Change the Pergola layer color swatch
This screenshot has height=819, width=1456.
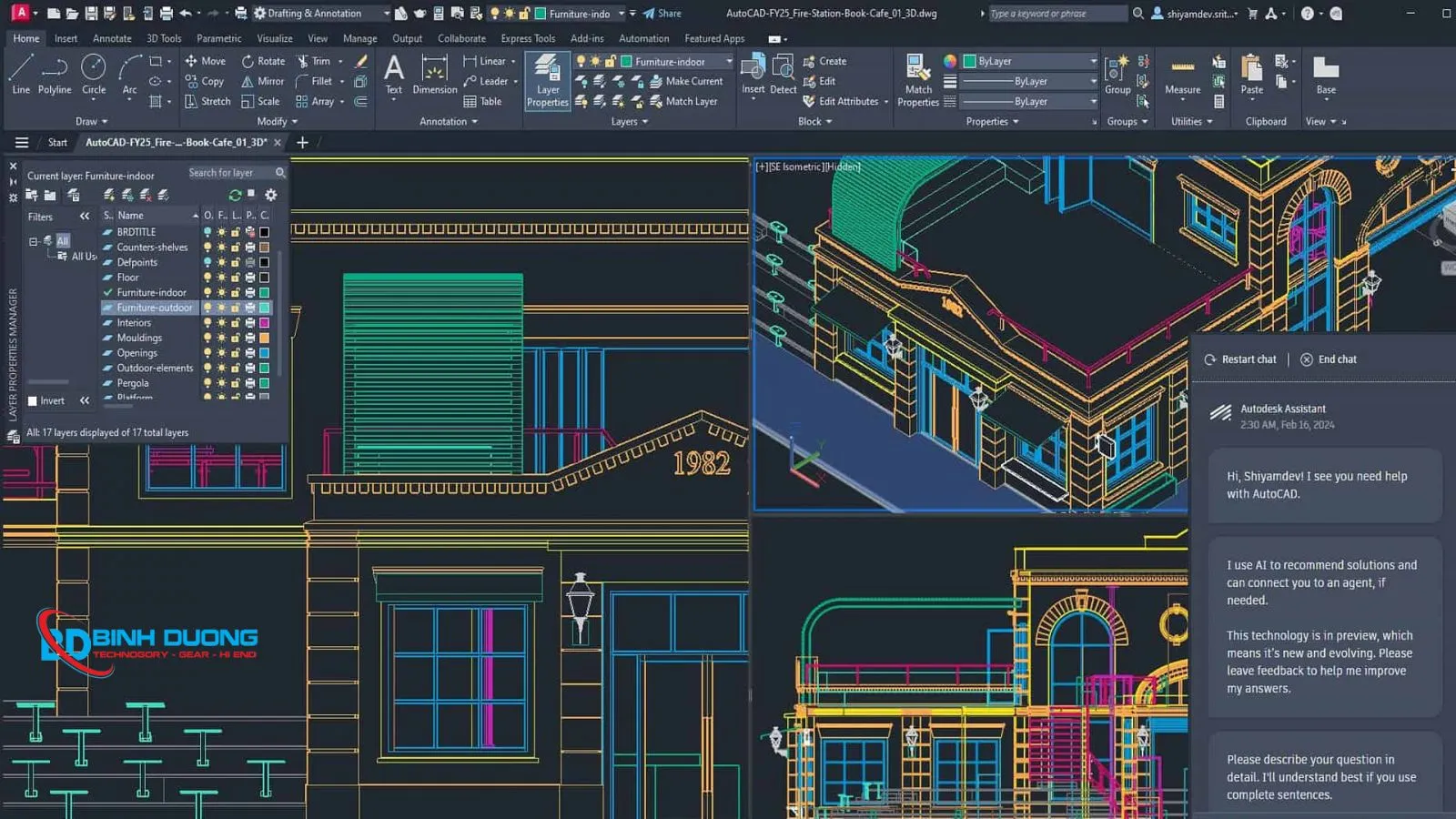tap(264, 383)
